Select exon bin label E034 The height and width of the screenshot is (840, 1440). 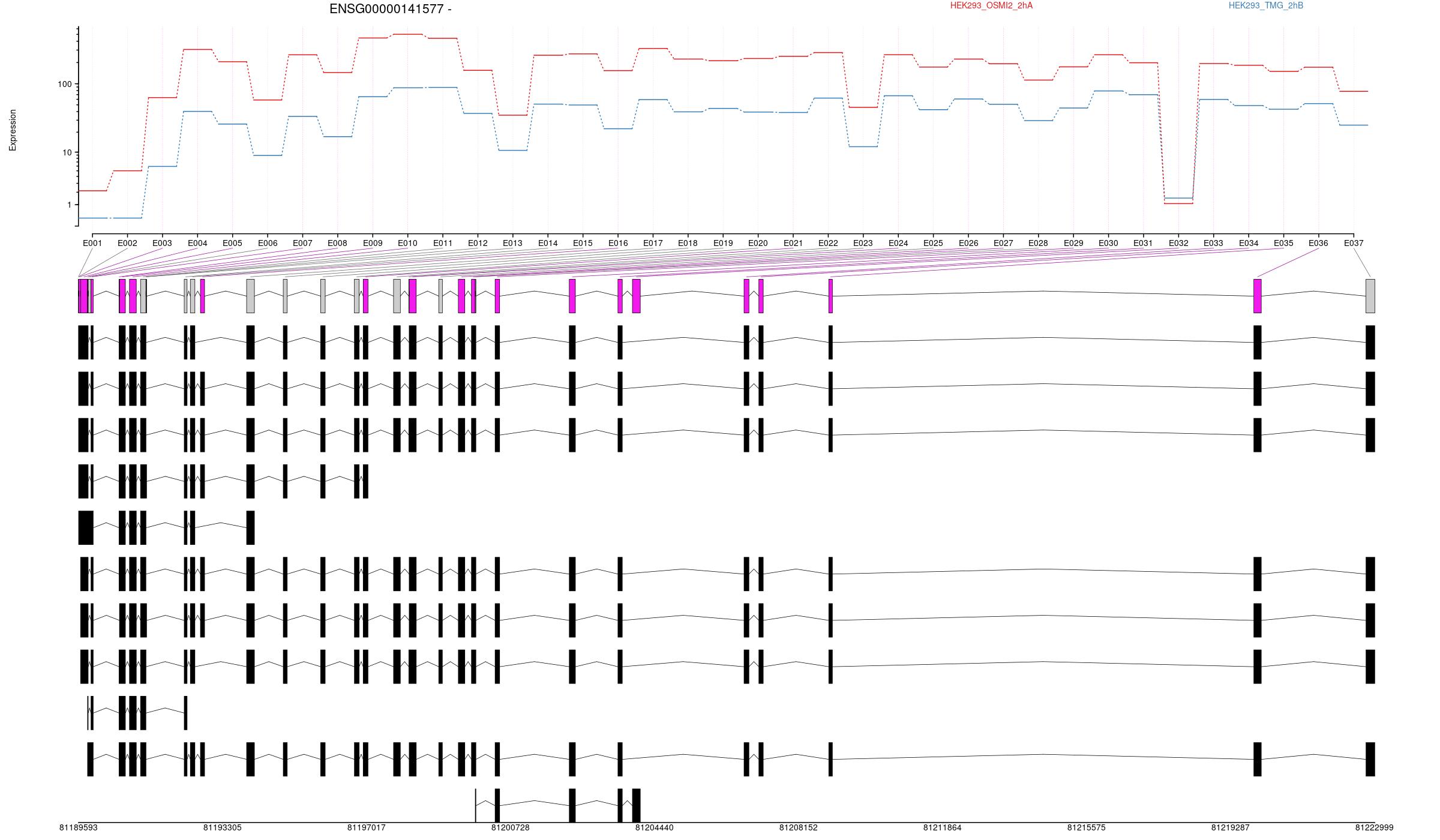point(1249,243)
